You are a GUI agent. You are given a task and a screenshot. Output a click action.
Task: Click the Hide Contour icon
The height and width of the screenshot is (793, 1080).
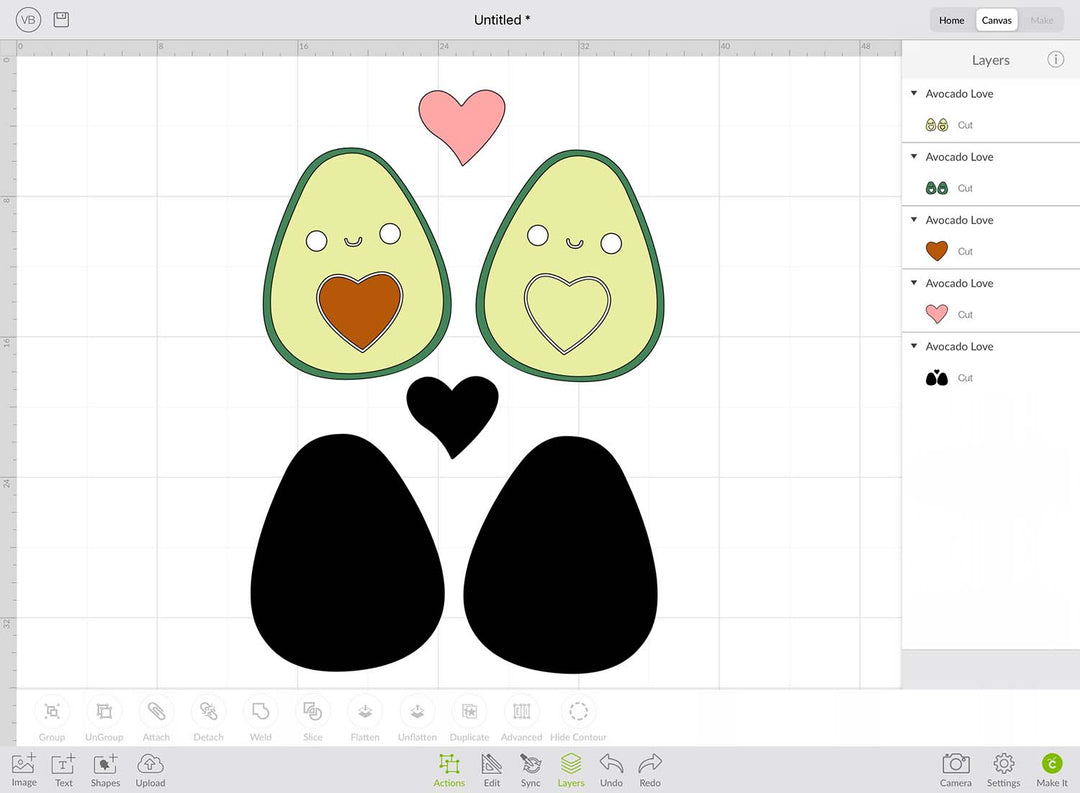(x=579, y=711)
